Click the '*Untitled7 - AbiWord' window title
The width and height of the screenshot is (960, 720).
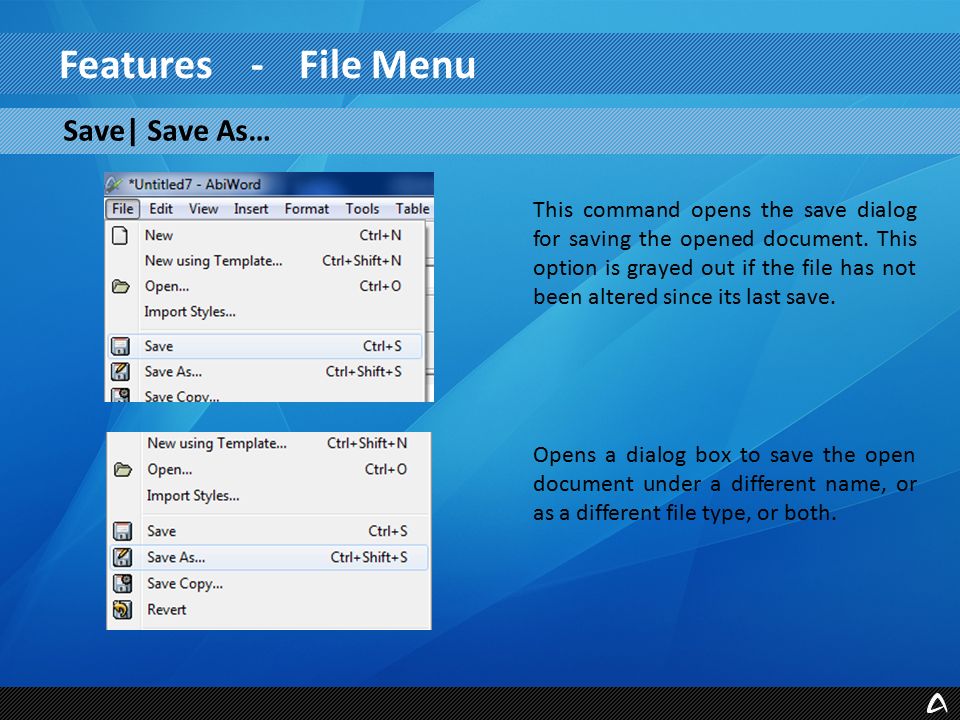click(x=194, y=184)
